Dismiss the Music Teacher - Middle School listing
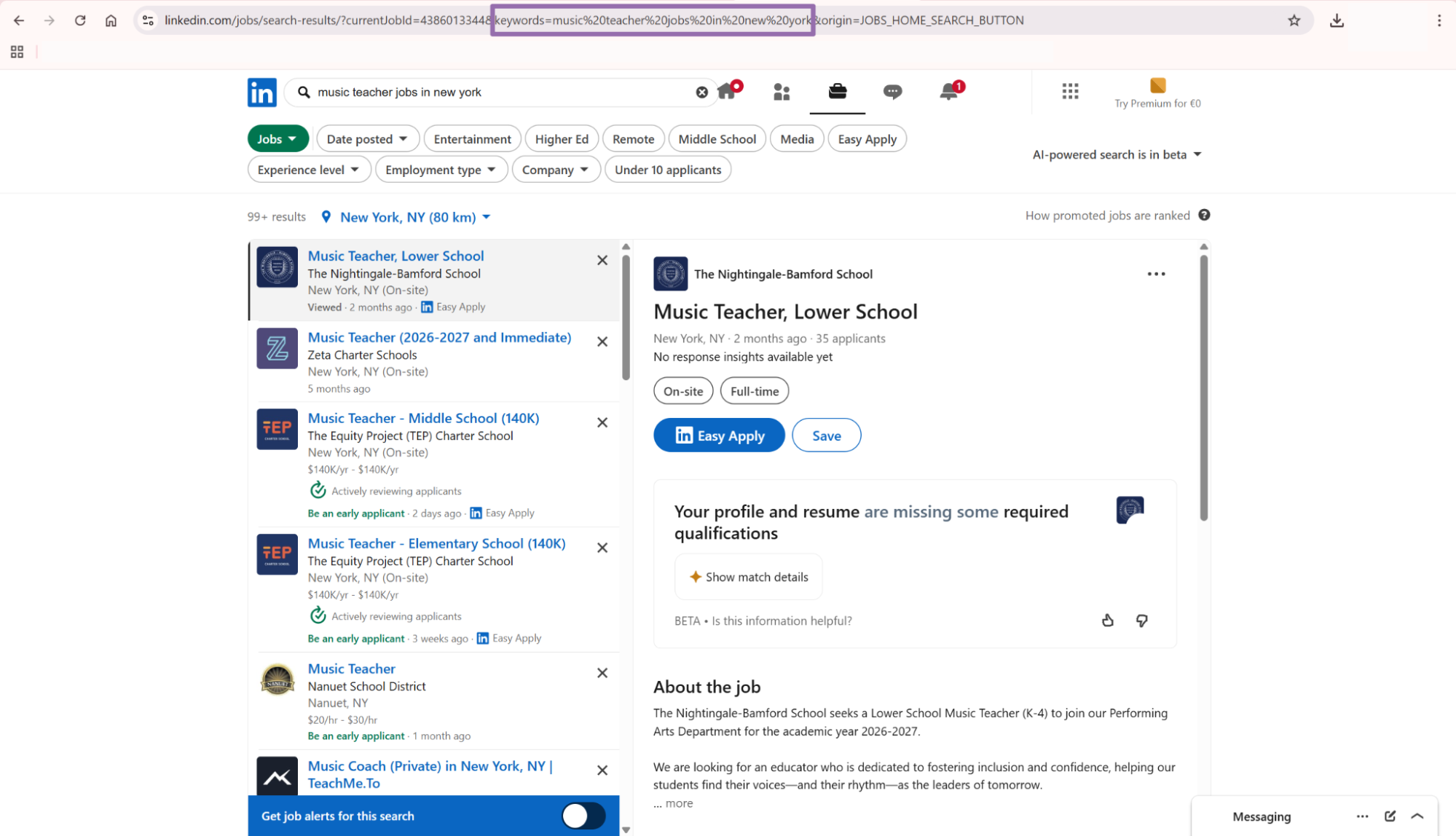The image size is (1456, 836). 602,422
